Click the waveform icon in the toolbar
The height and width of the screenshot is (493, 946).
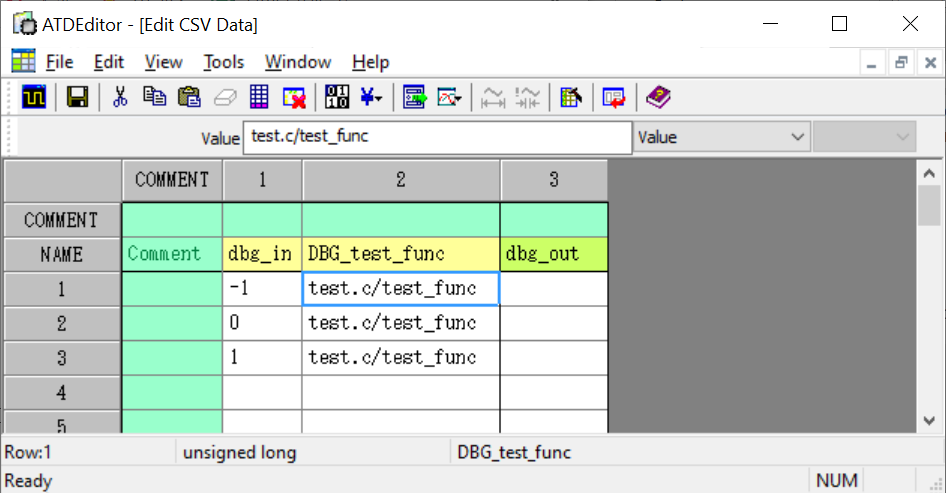[x=34, y=97]
